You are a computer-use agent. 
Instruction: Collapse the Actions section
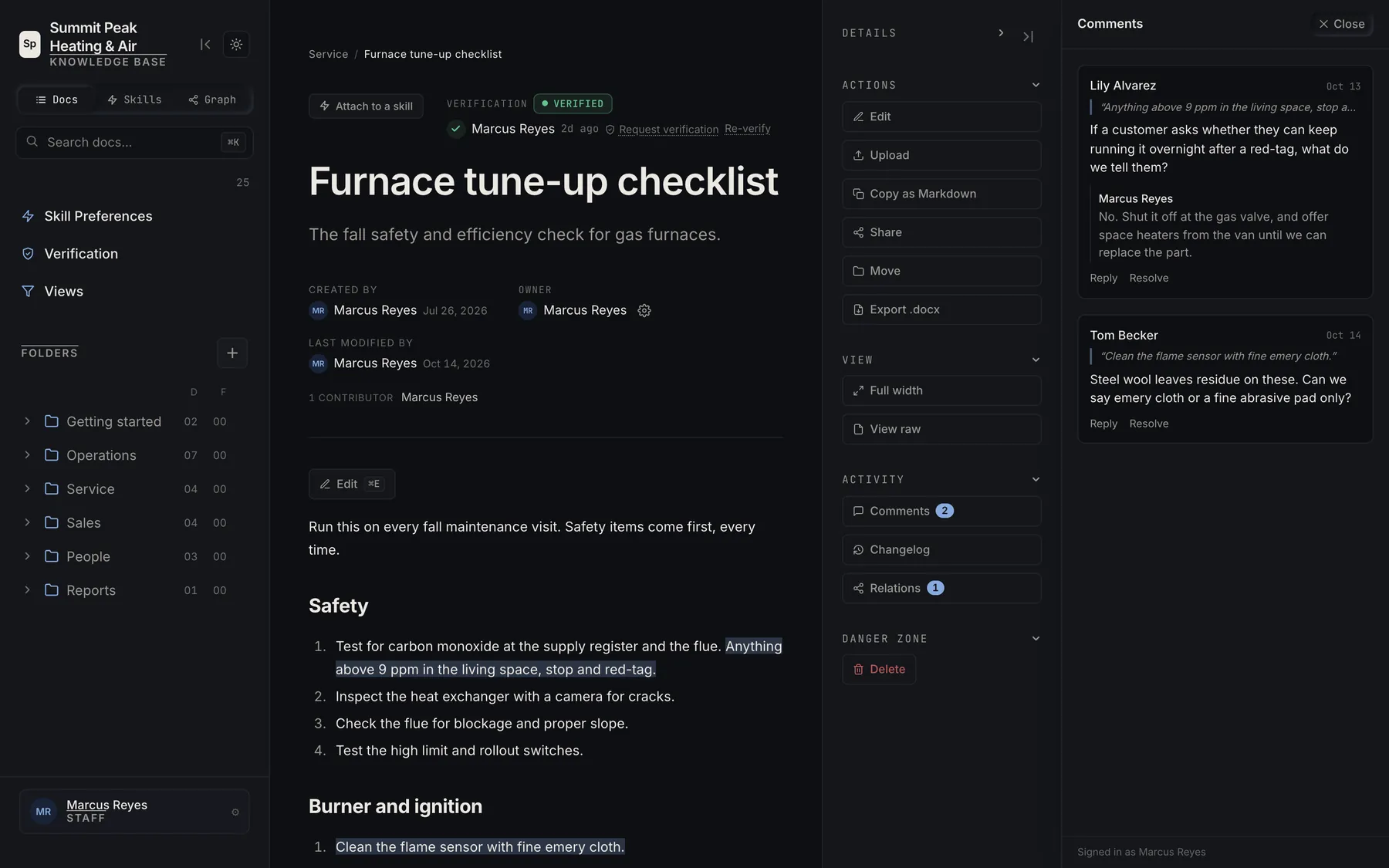[1036, 85]
